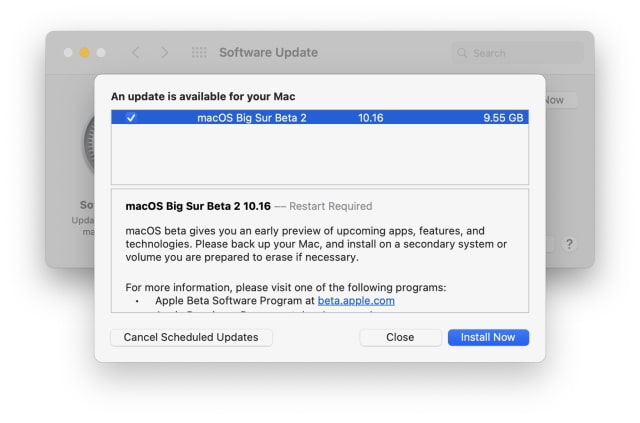Image resolution: width=640 pixels, height=423 pixels.
Task: Click the 10.16 version cell
Action: pos(370,118)
